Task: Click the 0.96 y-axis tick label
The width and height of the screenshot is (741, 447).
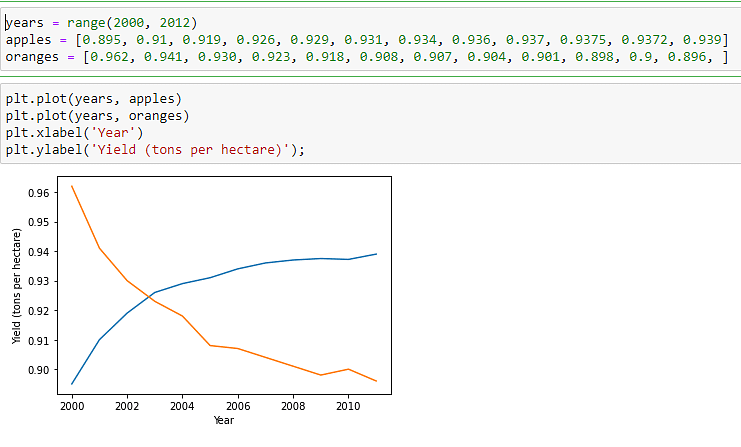Action: click(39, 193)
